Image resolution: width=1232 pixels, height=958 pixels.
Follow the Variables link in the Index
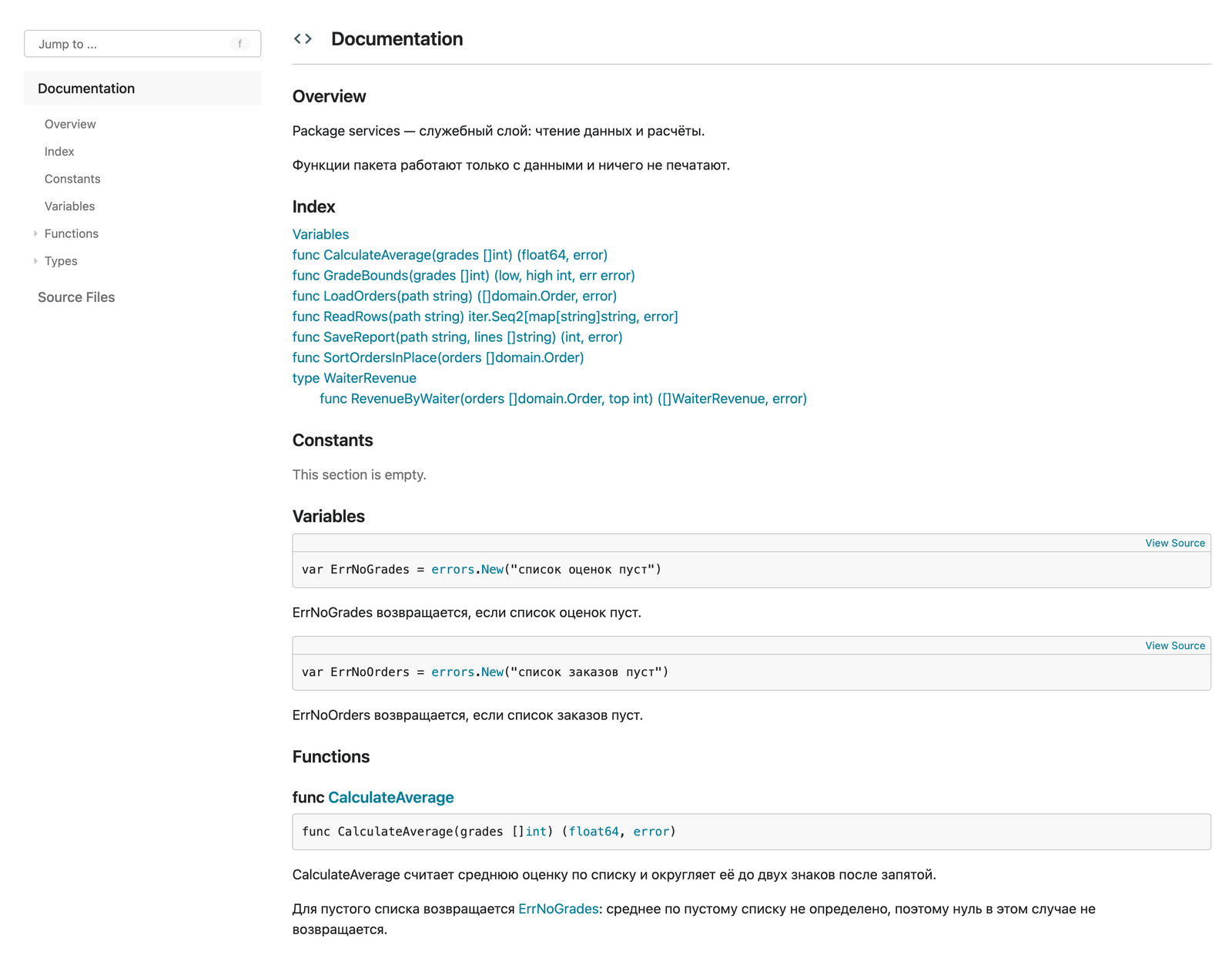point(320,234)
